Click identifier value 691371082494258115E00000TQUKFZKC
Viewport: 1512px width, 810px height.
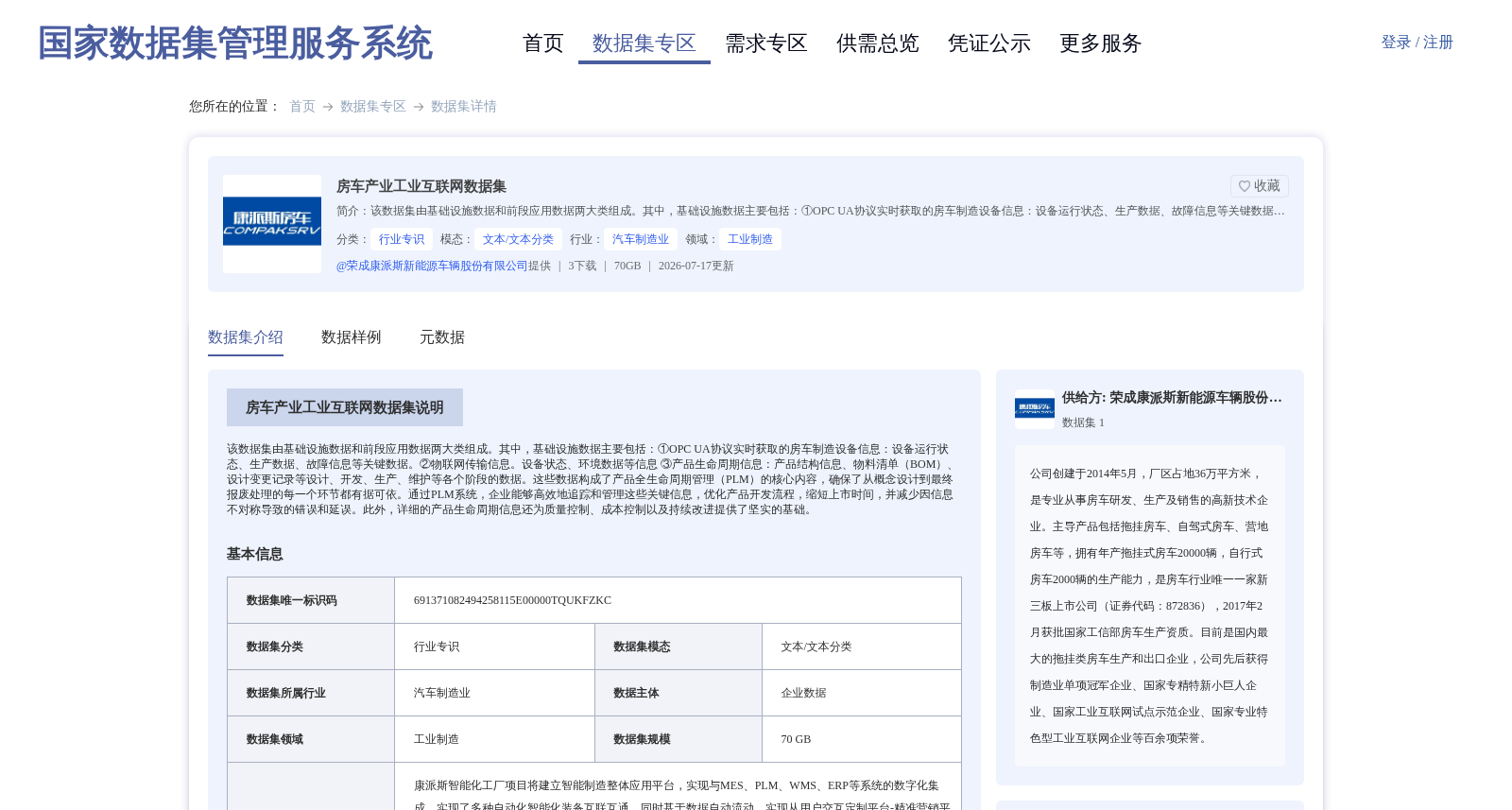click(x=512, y=600)
